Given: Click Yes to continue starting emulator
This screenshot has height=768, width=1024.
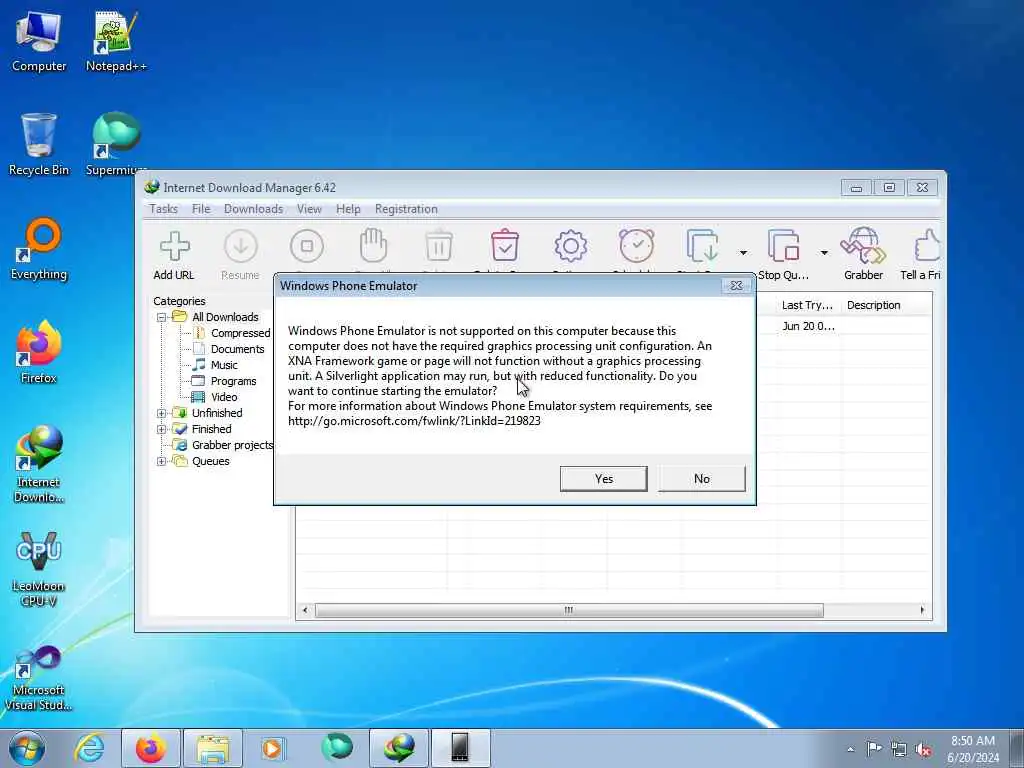Looking at the screenshot, I should 603,479.
